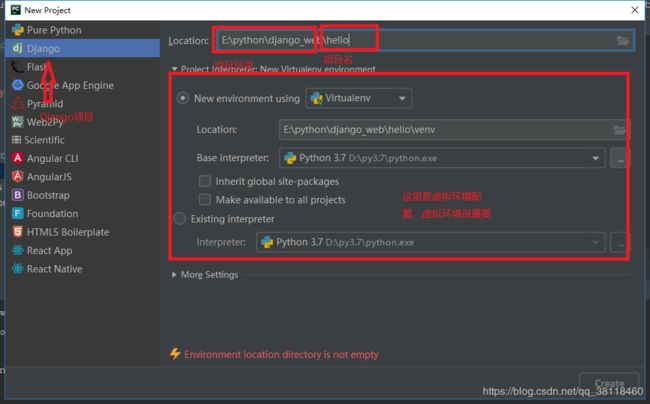
Task: Click the project Location path field
Action: click(425, 40)
